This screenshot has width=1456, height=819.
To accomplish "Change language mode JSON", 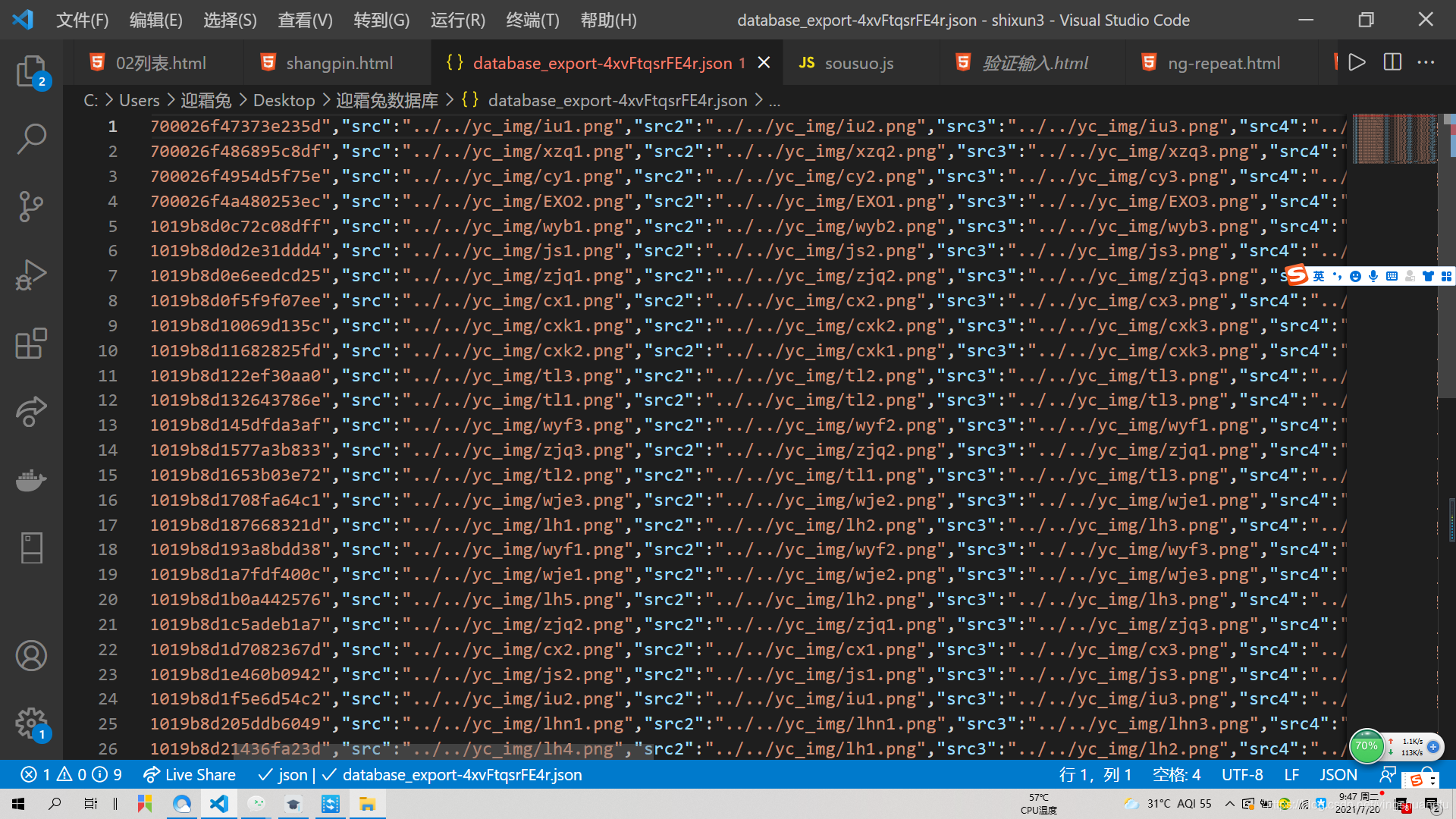I will tap(1338, 775).
